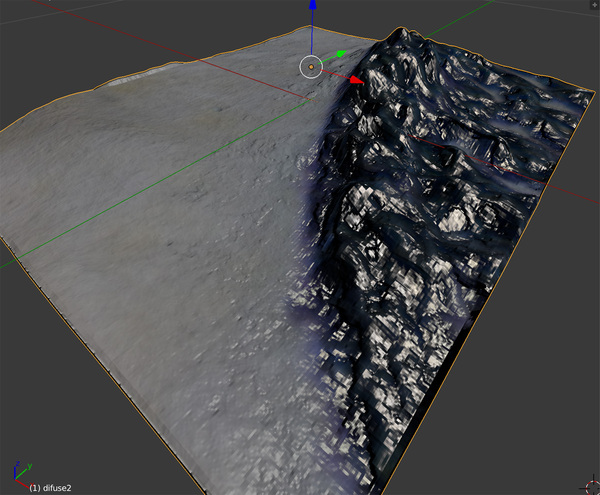Click the Z label on the mini axis

(x=16, y=464)
